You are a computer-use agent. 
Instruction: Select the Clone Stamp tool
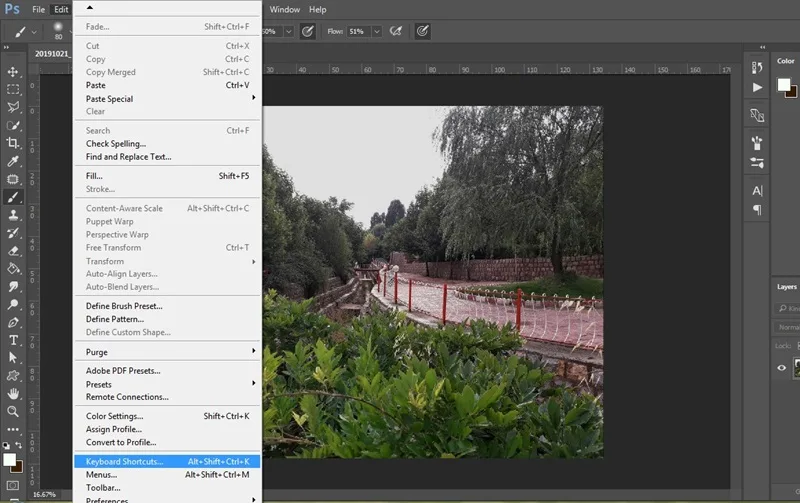[13, 215]
